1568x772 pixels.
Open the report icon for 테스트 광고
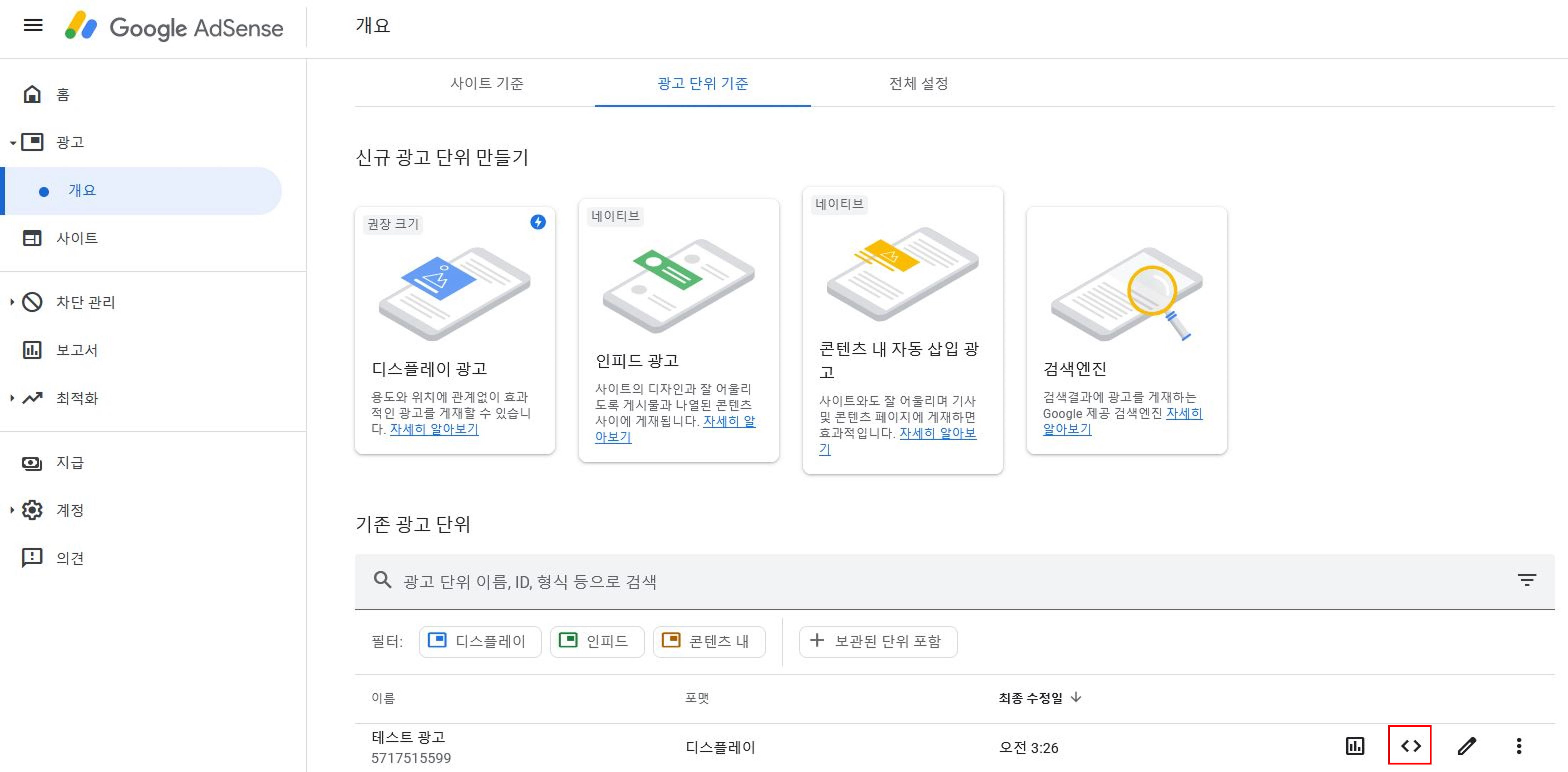pos(1354,745)
